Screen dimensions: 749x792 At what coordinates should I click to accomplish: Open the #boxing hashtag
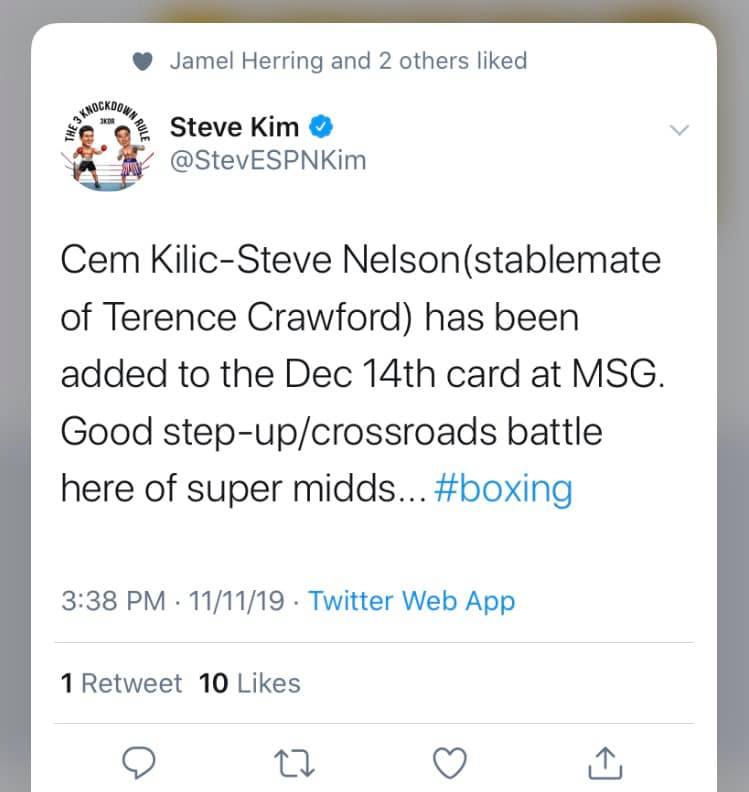click(504, 490)
